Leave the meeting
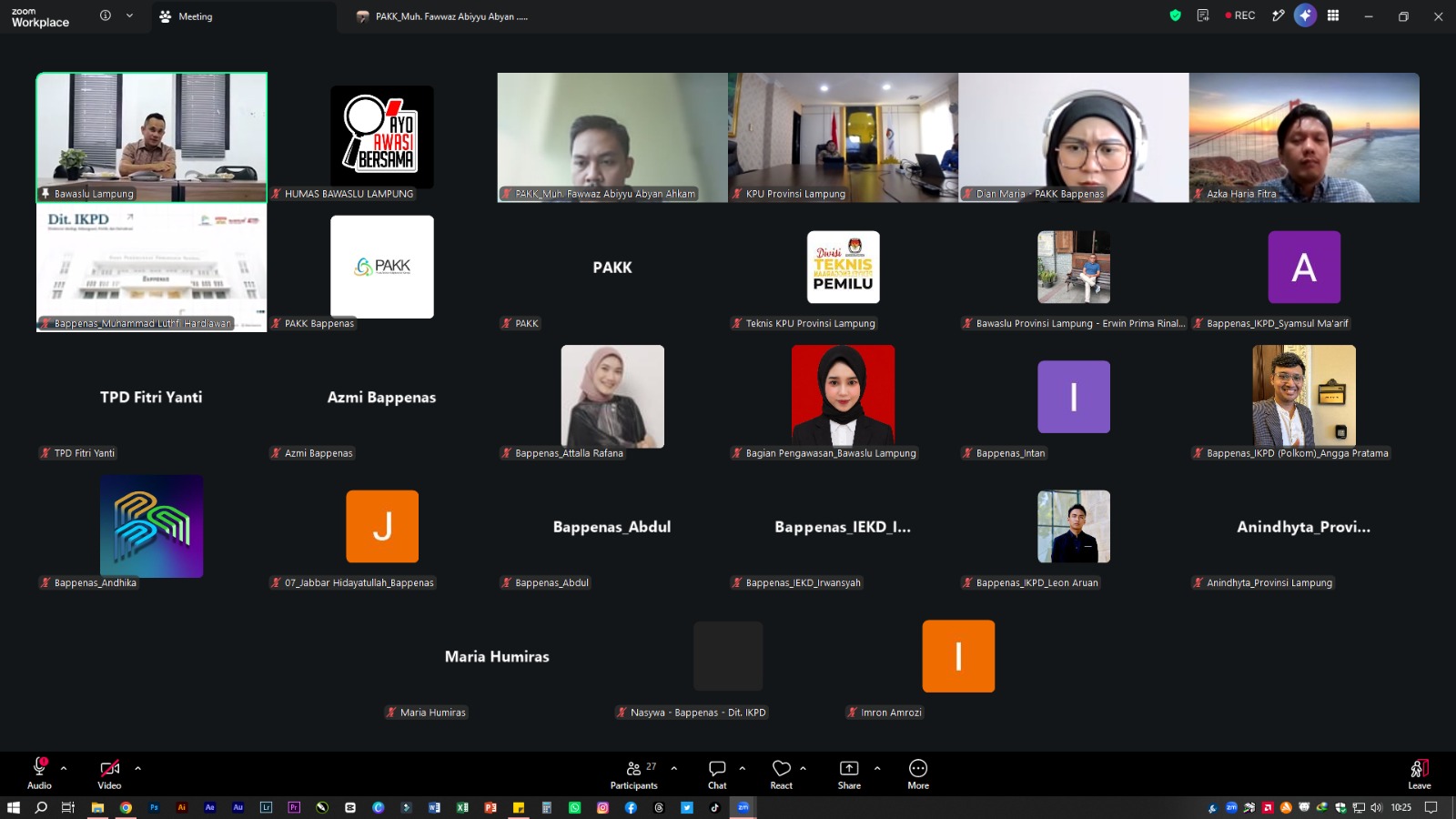Image resolution: width=1456 pixels, height=819 pixels. (1420, 774)
